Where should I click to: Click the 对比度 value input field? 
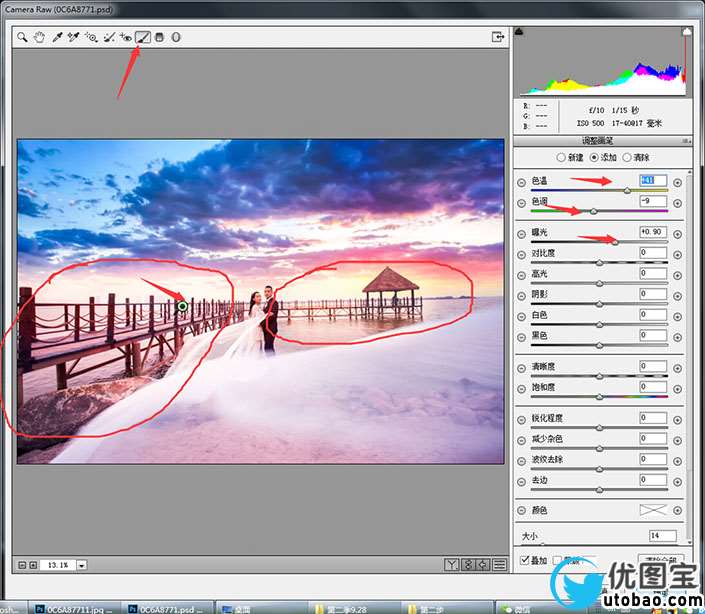(653, 253)
